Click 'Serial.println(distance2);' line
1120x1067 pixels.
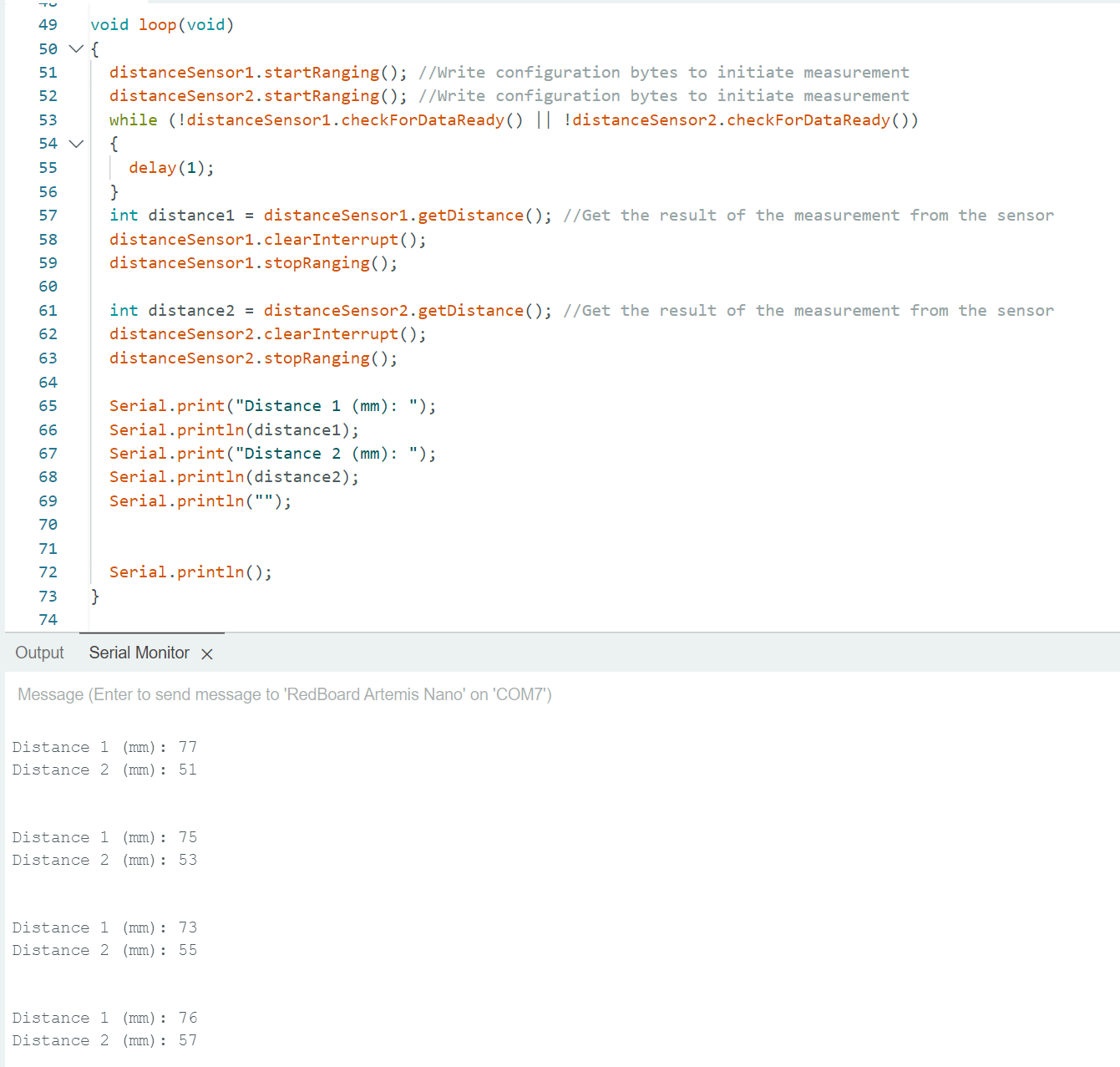click(234, 477)
